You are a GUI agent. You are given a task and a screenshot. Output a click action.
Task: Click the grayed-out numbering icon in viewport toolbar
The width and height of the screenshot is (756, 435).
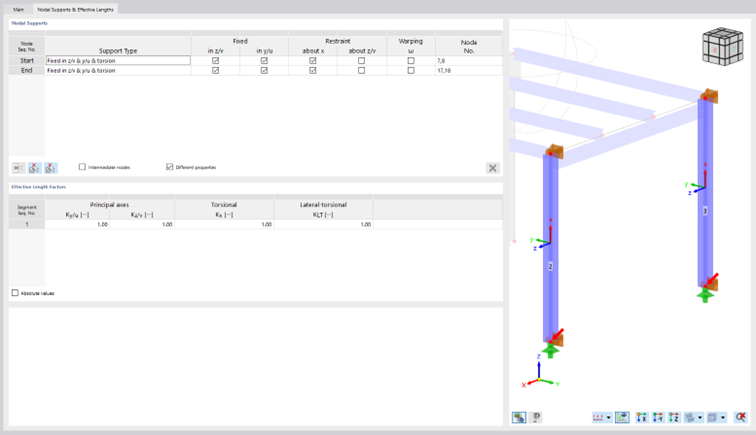point(536,417)
